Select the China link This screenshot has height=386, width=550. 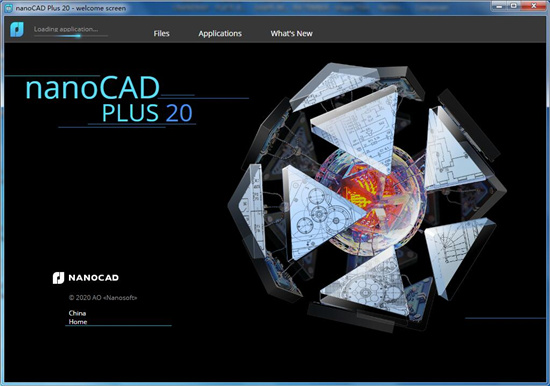(x=78, y=313)
